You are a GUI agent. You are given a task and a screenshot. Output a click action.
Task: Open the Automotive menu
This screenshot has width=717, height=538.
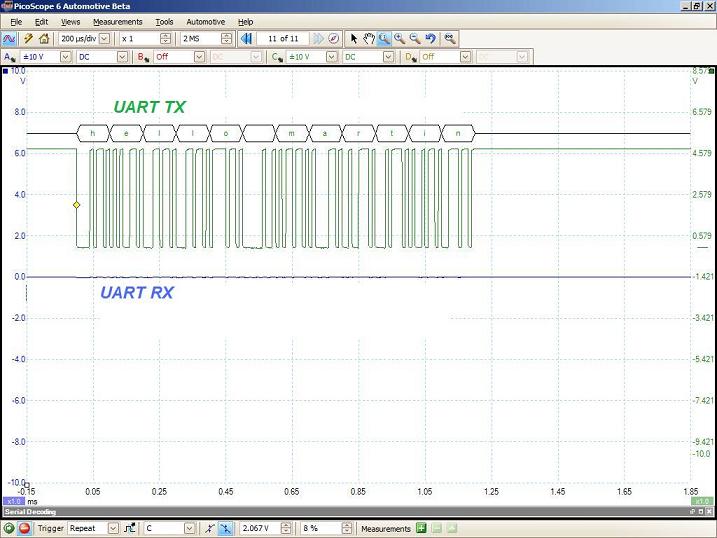(206, 22)
